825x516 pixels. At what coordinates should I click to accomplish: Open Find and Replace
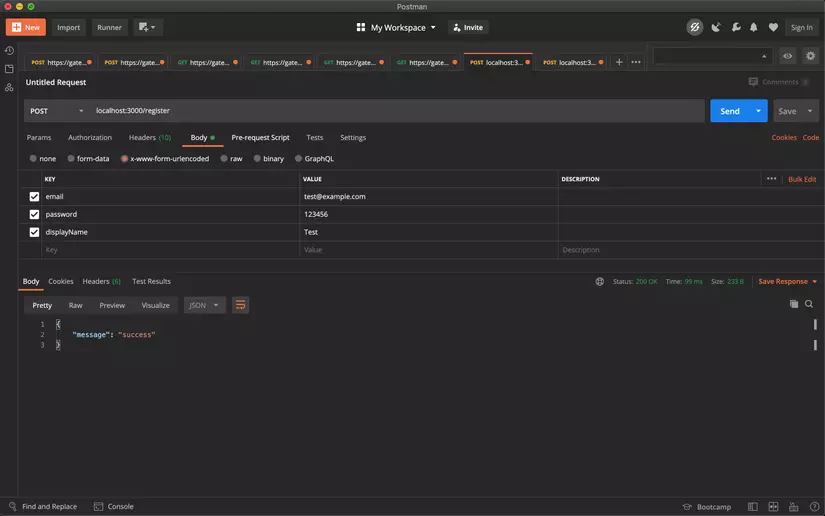pos(43,507)
